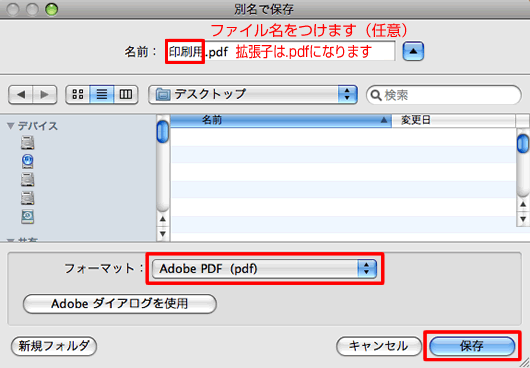The width and height of the screenshot is (530, 368).
Task: Click the sidebar scrollbar up arrow
Action: [x=163, y=219]
